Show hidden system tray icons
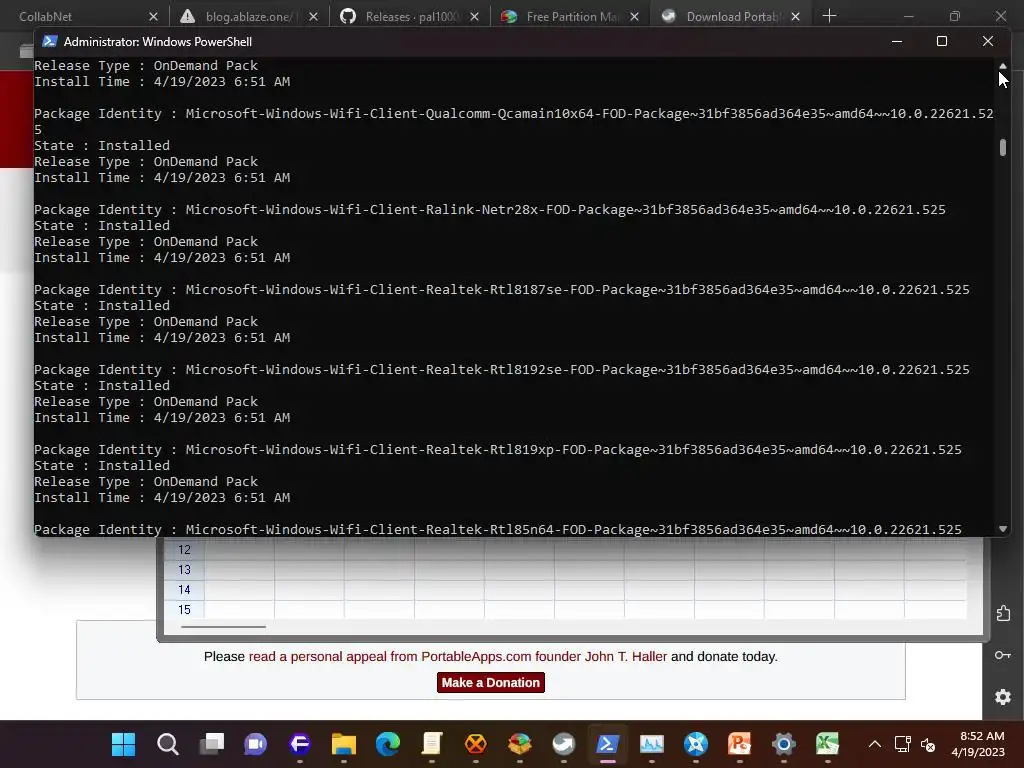 [x=874, y=744]
